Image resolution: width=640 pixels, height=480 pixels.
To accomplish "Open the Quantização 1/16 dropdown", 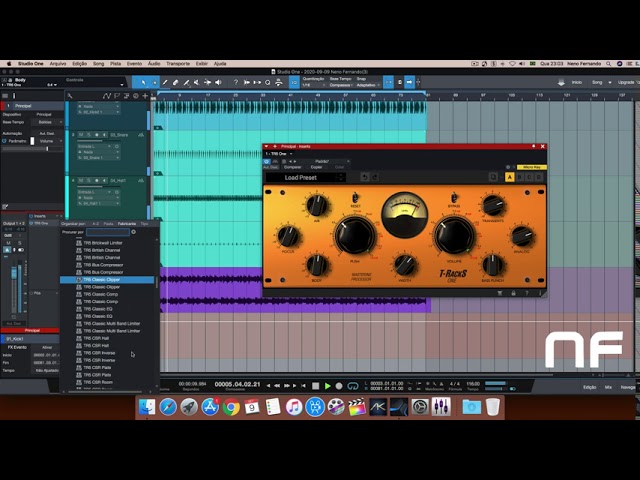I will (313, 85).
